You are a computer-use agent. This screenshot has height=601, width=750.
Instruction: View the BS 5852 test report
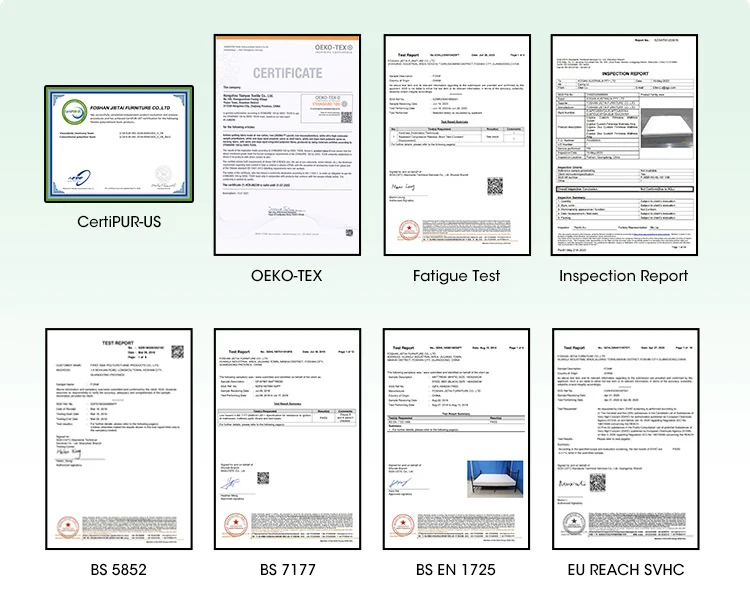119,439
